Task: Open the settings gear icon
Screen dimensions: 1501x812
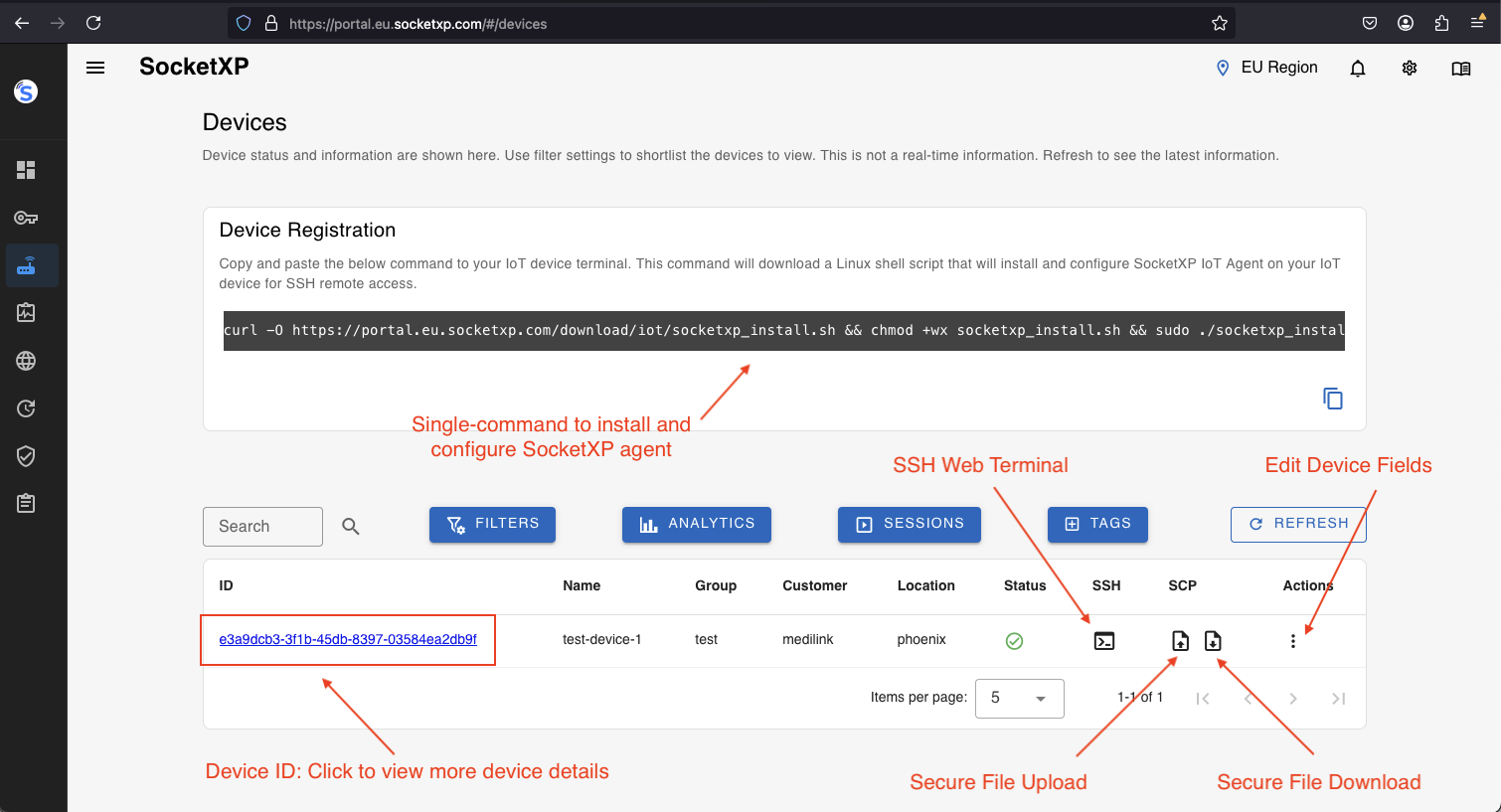Action: (x=1410, y=69)
